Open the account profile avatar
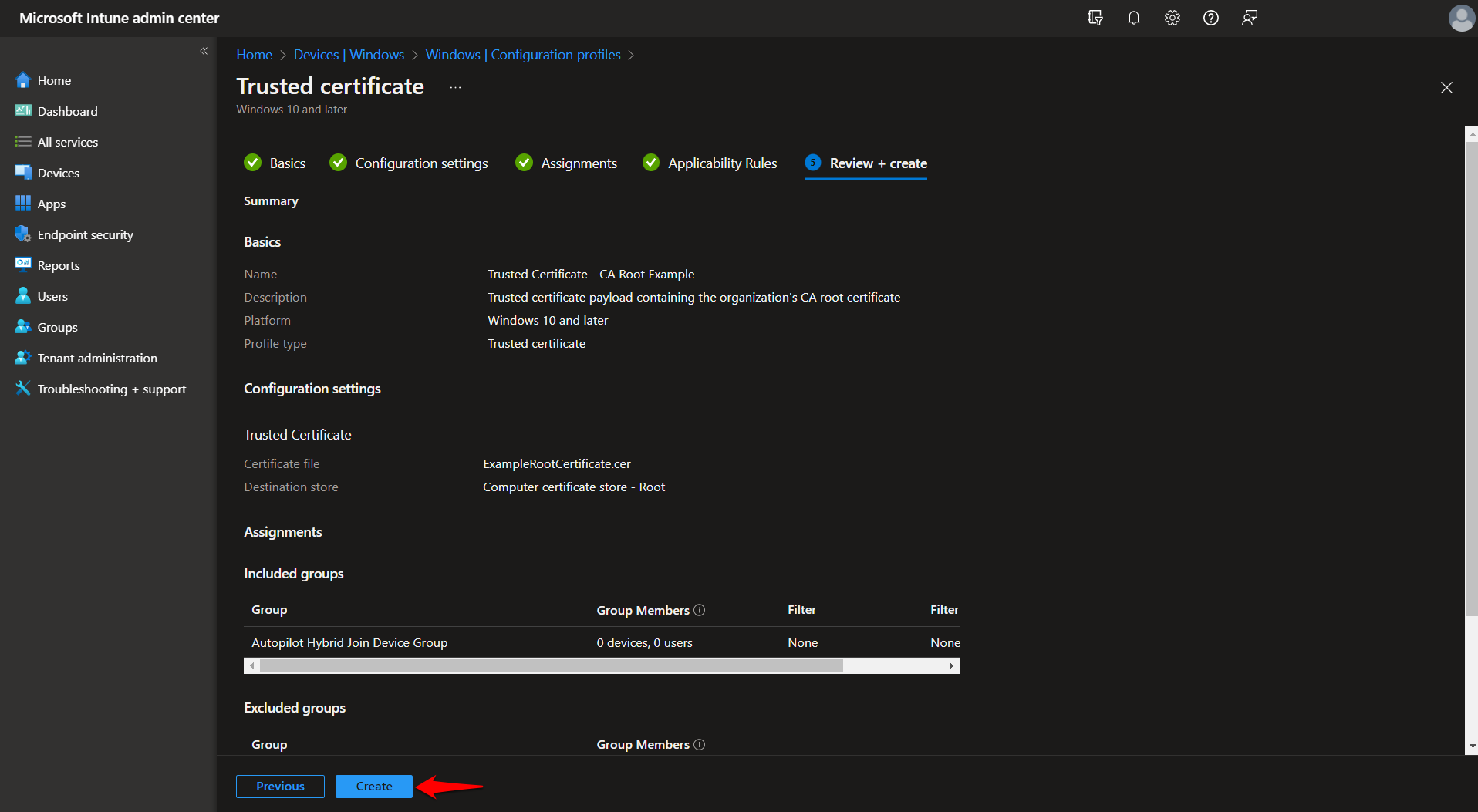 [1463, 18]
